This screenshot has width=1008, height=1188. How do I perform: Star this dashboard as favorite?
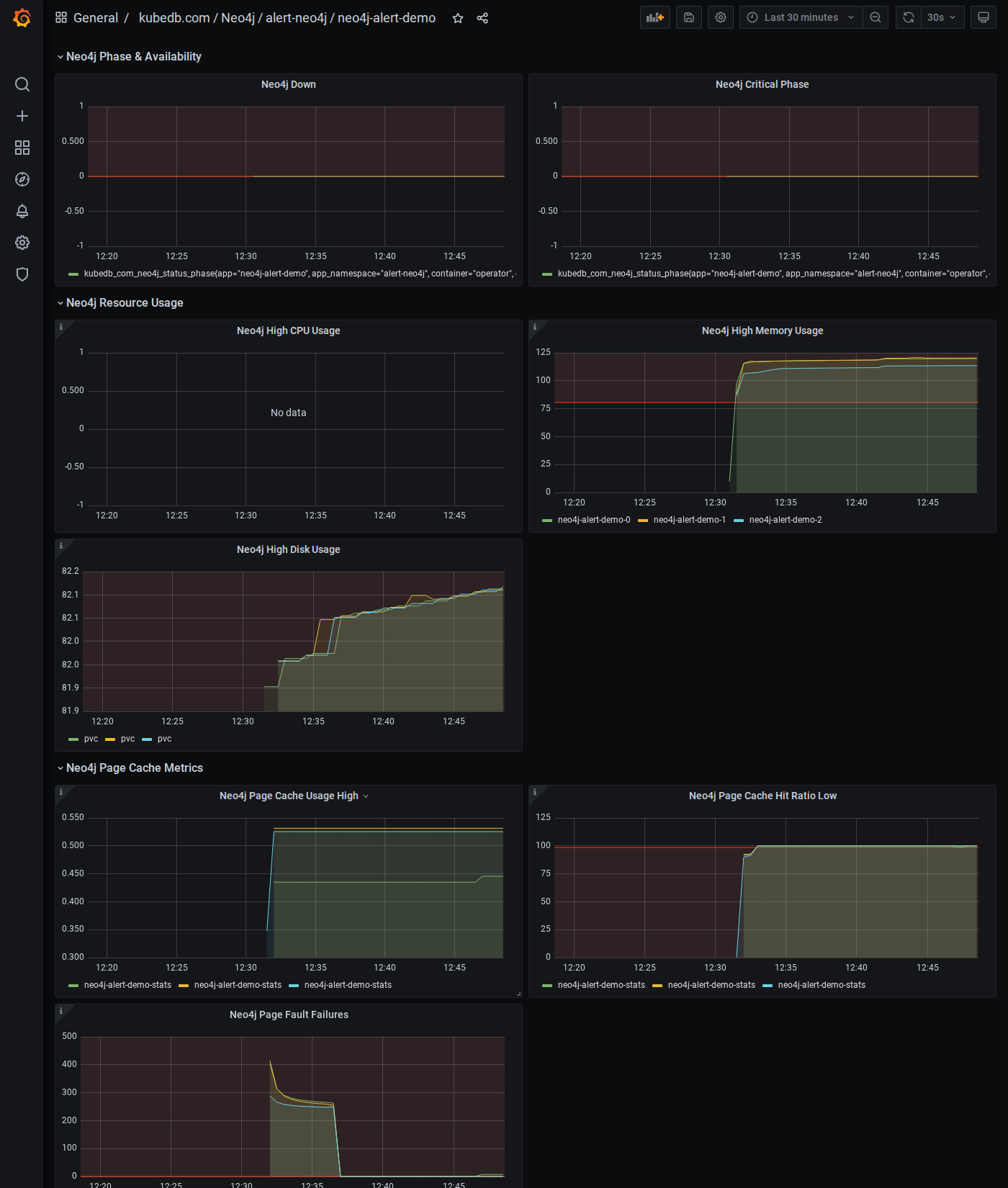(x=458, y=18)
